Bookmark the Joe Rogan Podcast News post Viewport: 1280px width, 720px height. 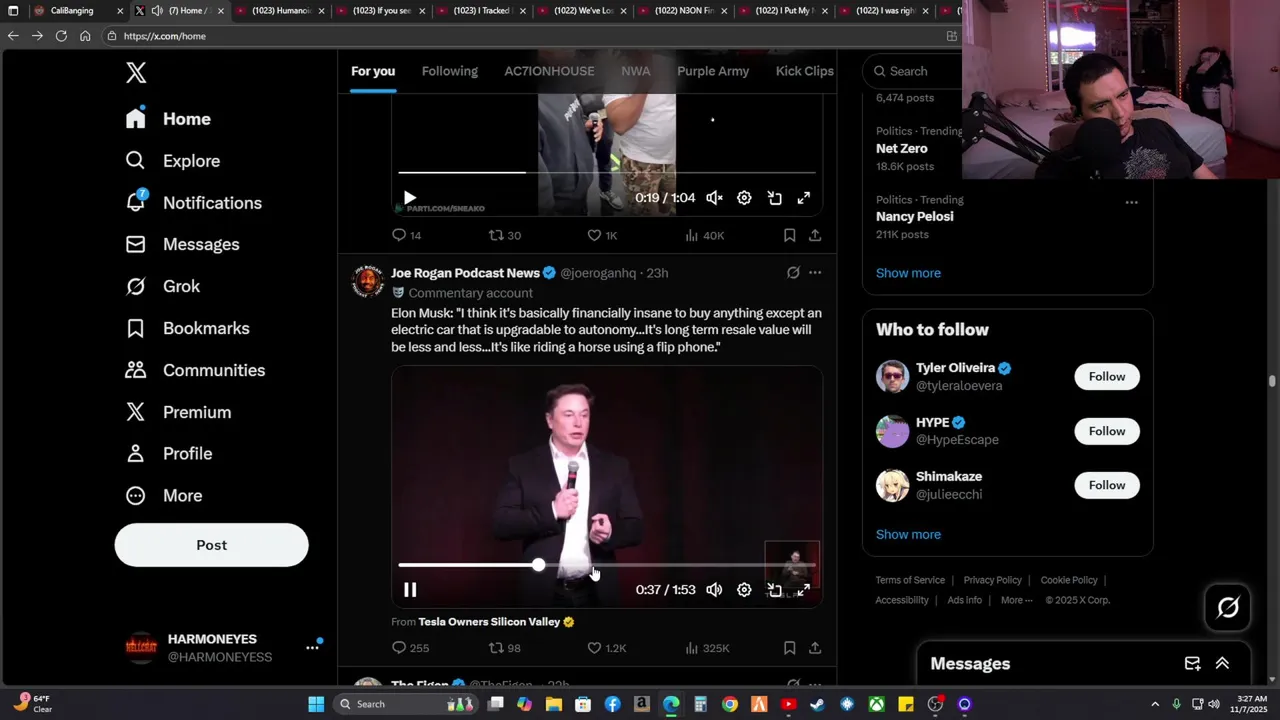pos(789,648)
